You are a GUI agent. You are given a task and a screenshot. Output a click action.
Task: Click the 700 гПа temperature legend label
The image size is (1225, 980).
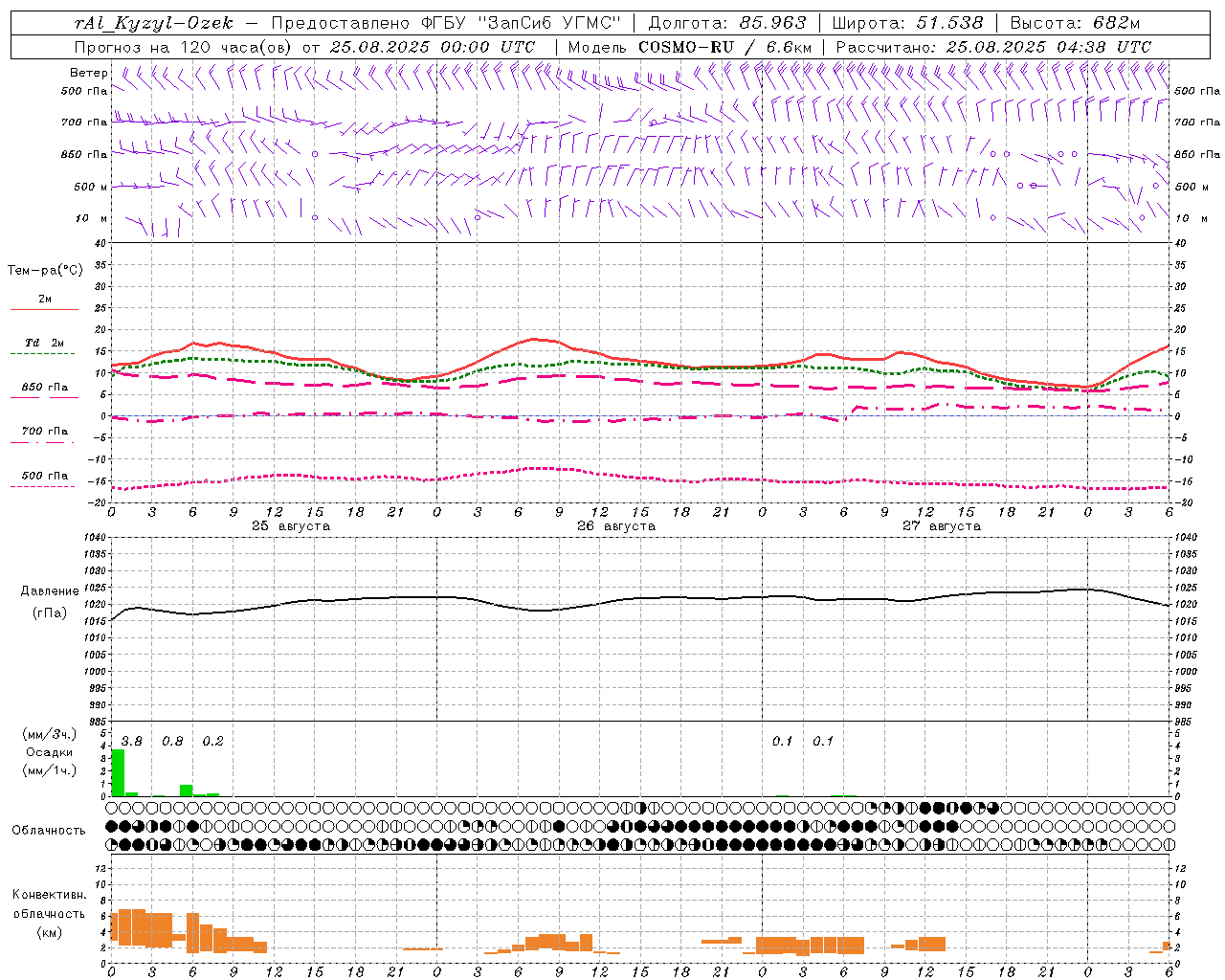coord(44,431)
